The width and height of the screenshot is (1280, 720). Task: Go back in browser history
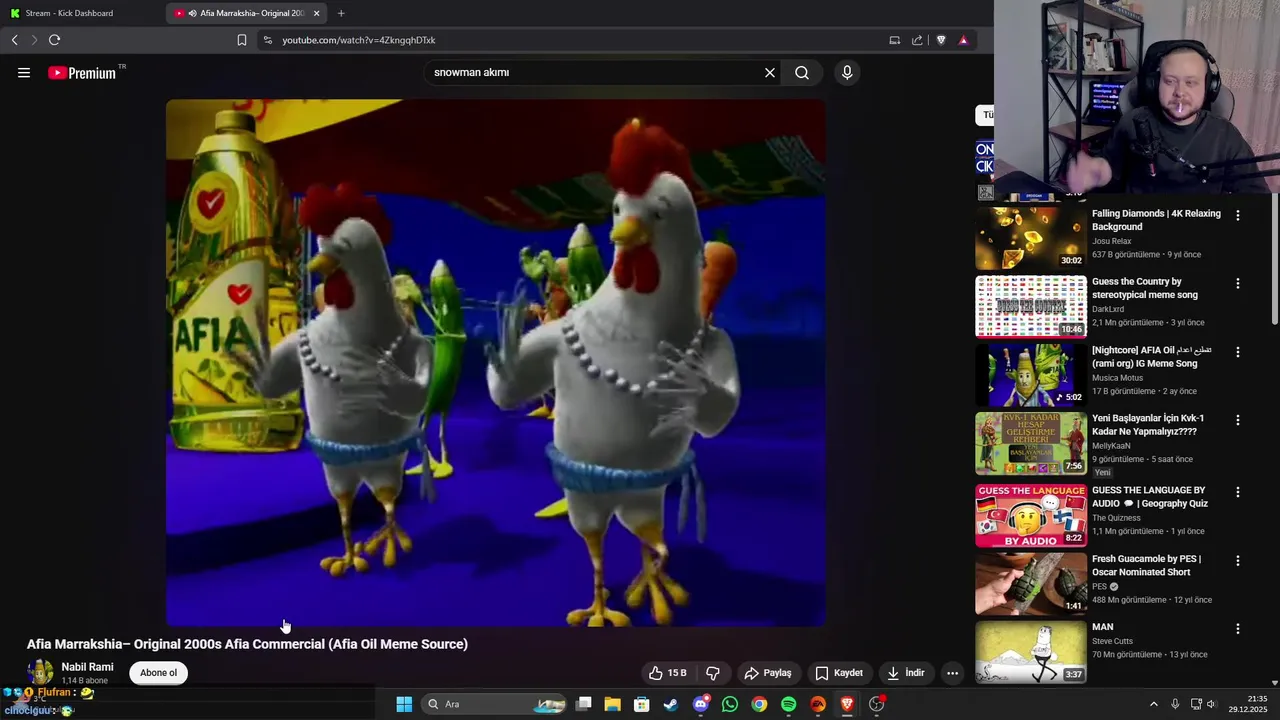point(14,40)
